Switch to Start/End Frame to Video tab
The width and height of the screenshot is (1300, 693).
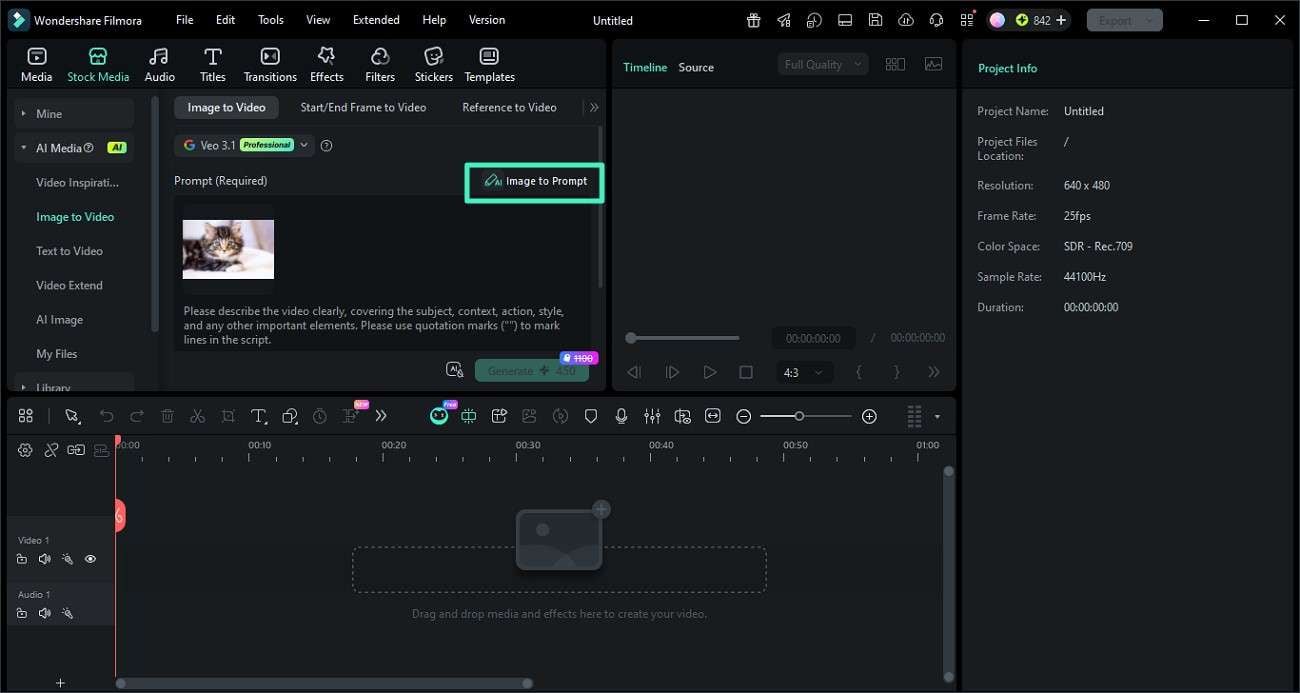(x=363, y=107)
